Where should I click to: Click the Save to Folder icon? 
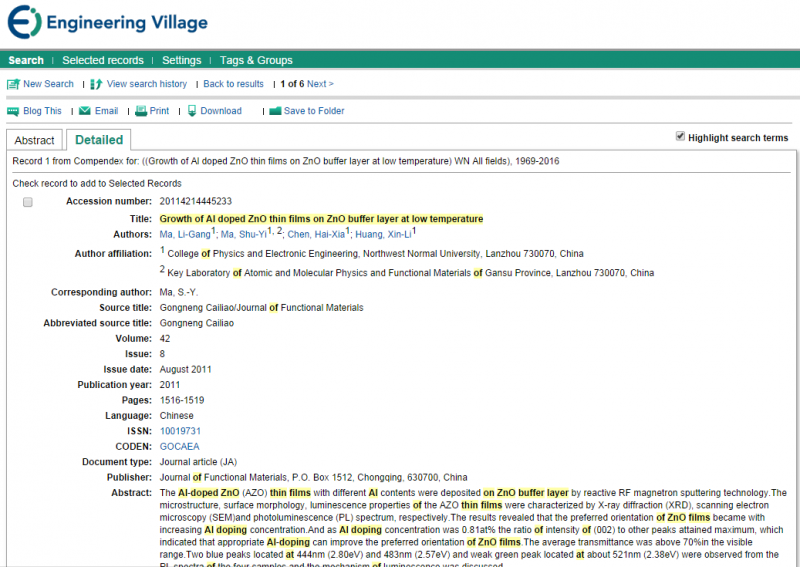pos(275,111)
